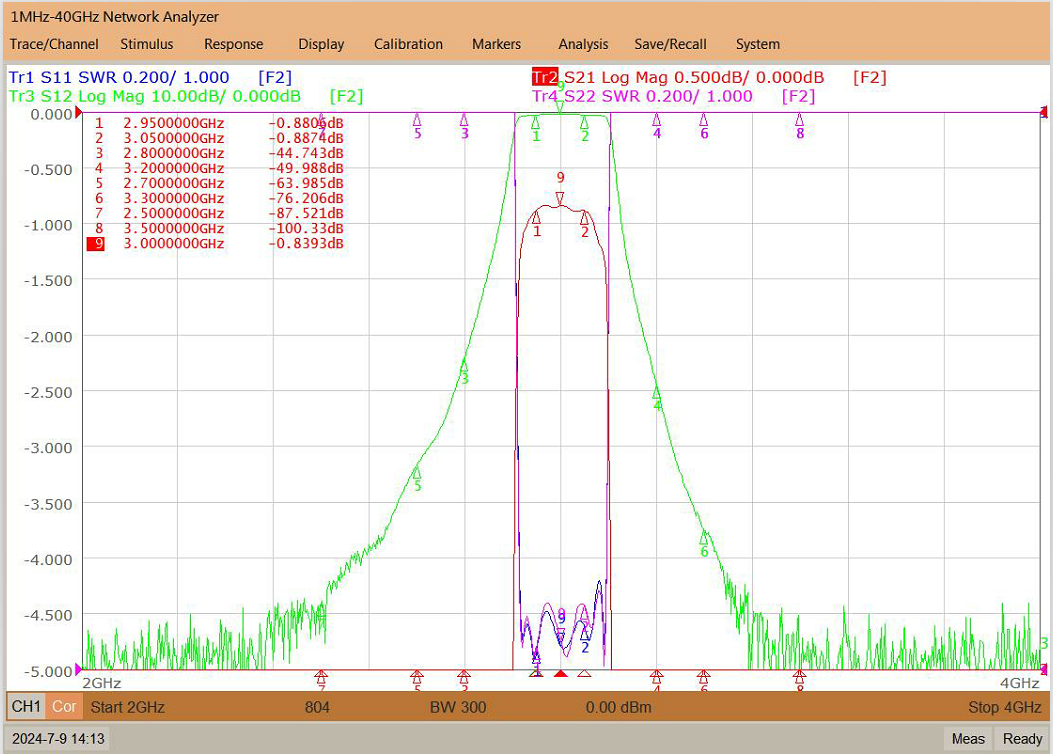Click red marker 9 triangle on S21 trace
The image size is (1053, 754).
560,198
